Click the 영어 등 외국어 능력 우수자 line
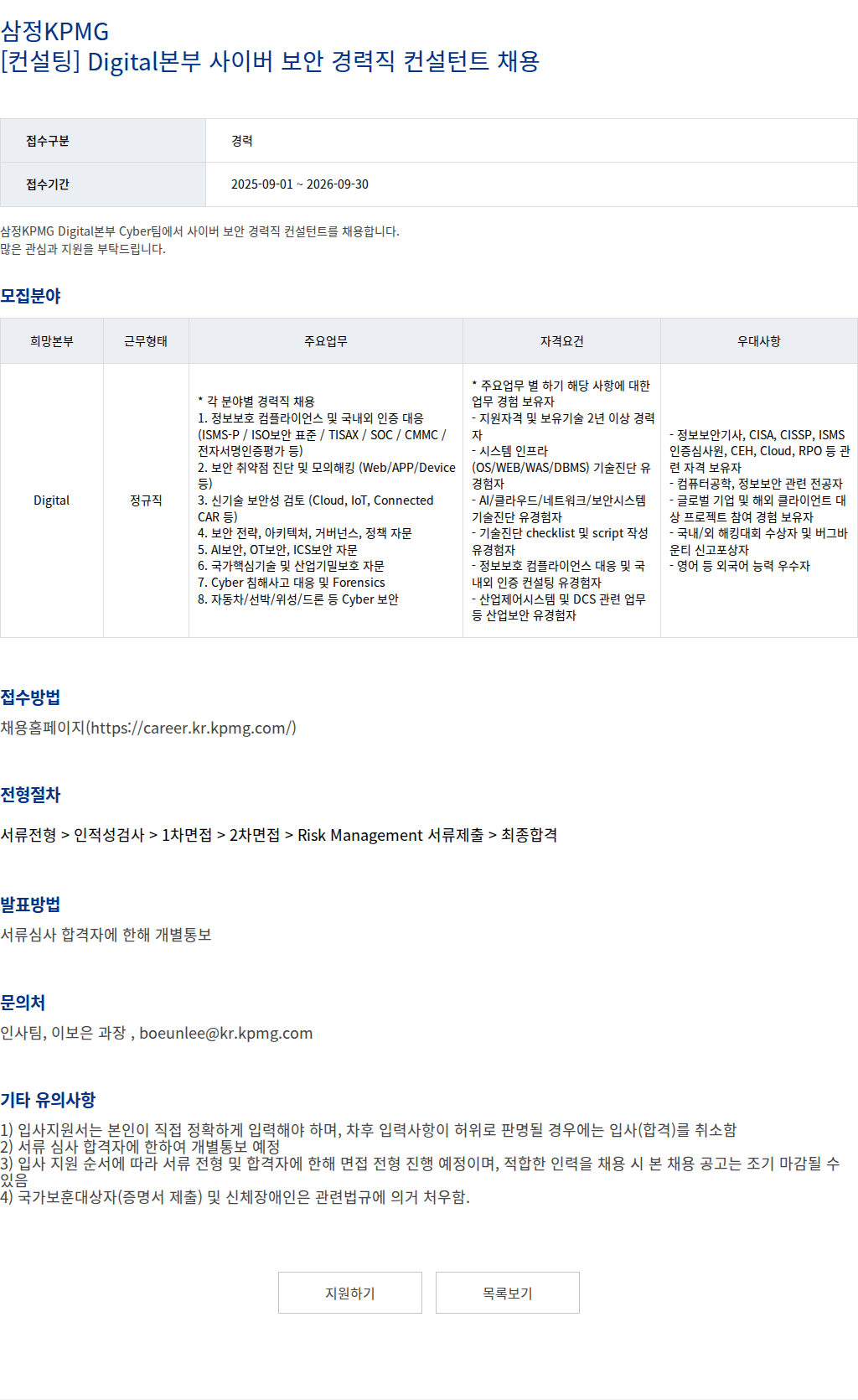This screenshot has width=858, height=1400. (x=740, y=566)
